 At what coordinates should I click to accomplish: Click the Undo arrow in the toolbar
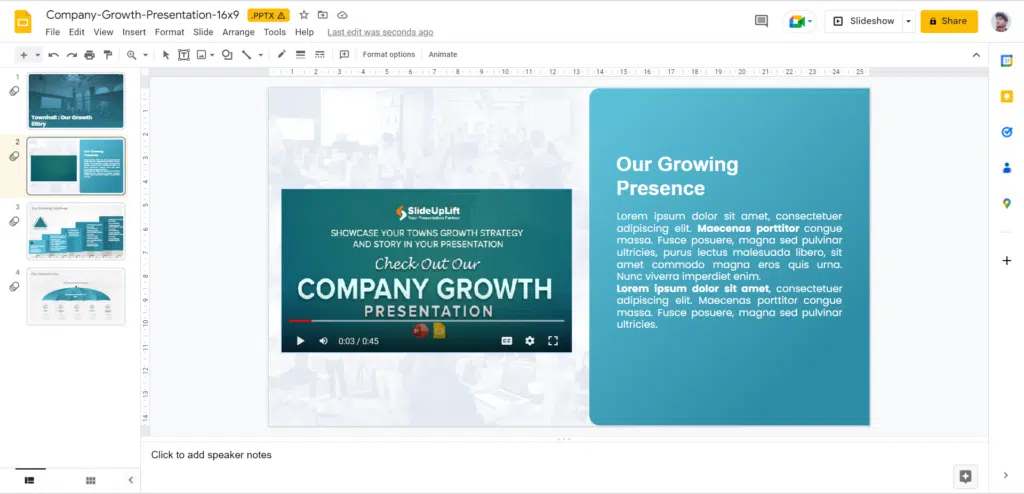[x=53, y=55]
